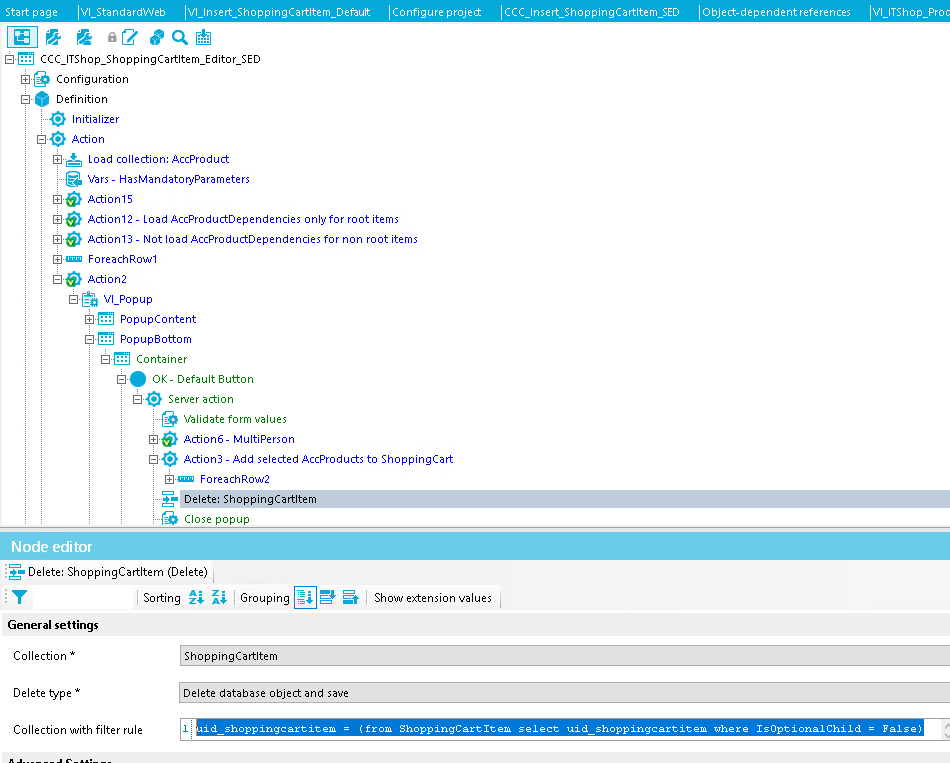Expand the ForeachRow2 node
The image size is (950, 763).
170,479
